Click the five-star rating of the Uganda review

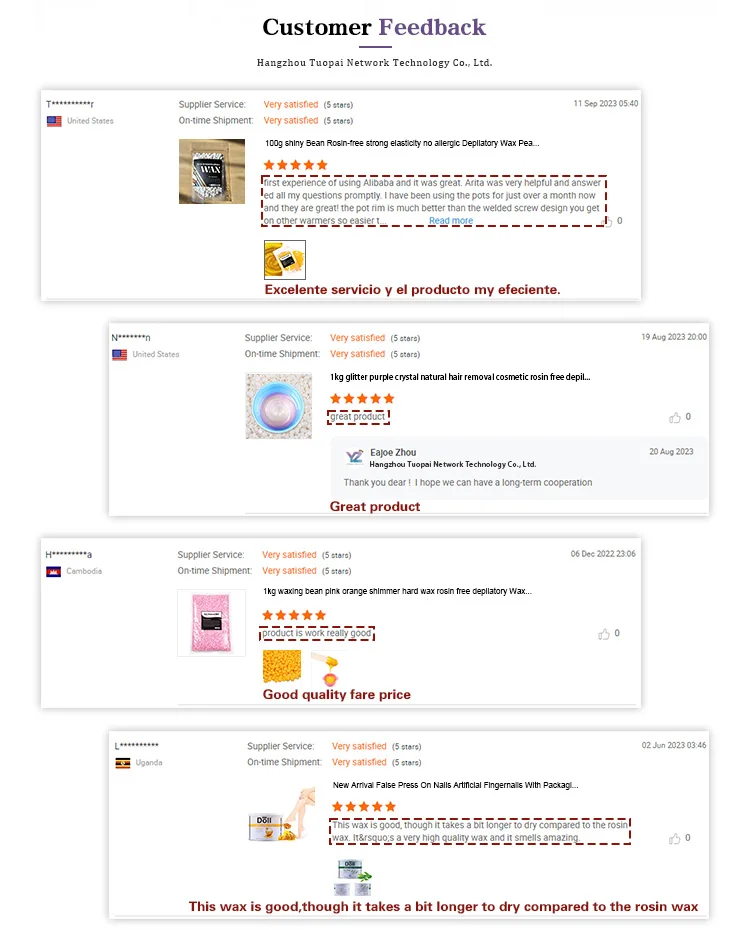pos(363,807)
